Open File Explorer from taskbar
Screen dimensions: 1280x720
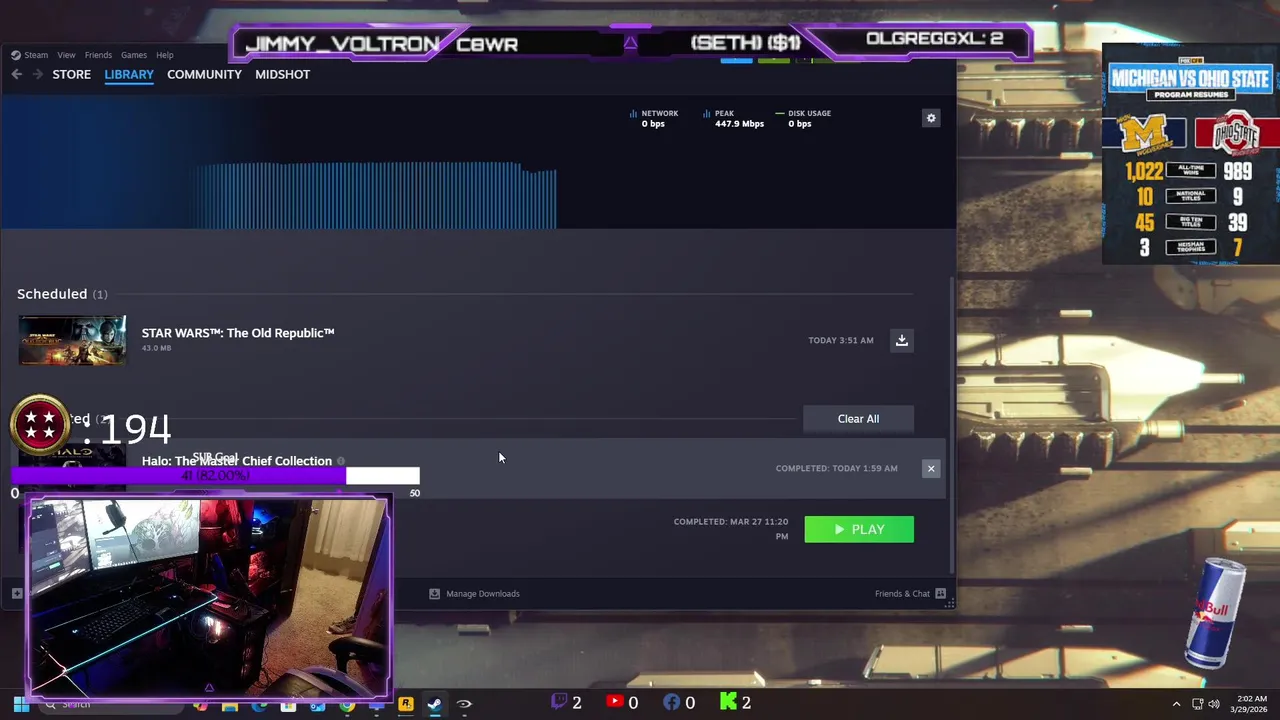[230, 704]
